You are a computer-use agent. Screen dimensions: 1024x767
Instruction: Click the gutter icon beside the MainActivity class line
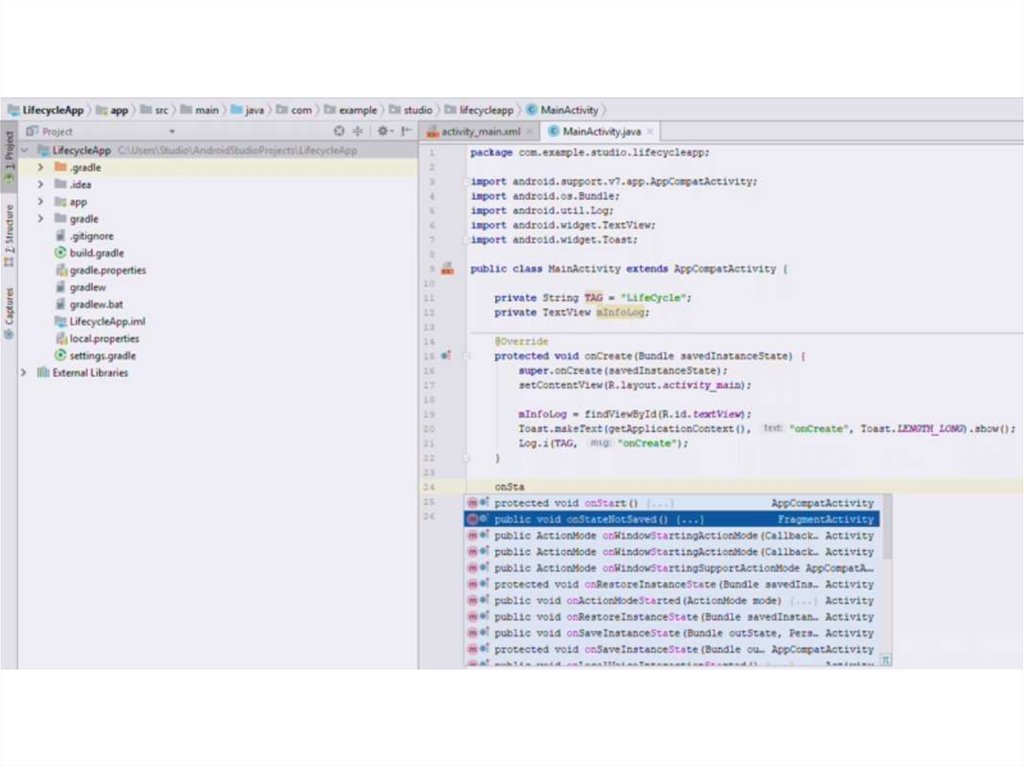coord(446,269)
